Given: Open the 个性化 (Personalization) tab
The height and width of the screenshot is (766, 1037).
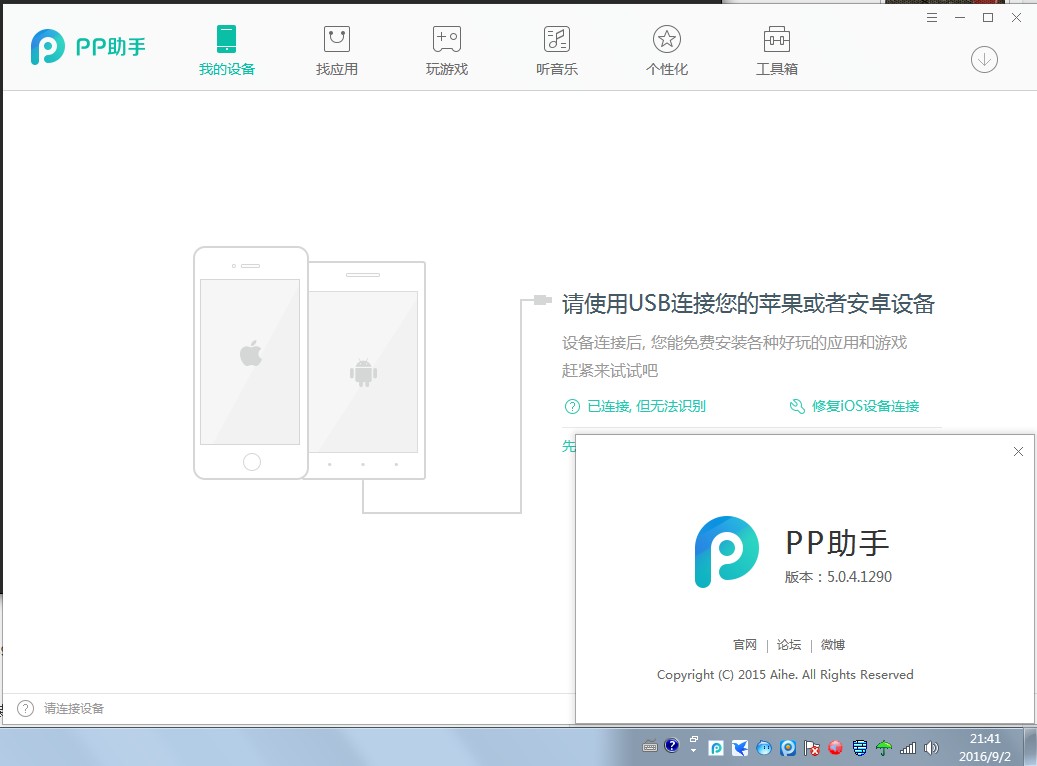Looking at the screenshot, I should [667, 51].
